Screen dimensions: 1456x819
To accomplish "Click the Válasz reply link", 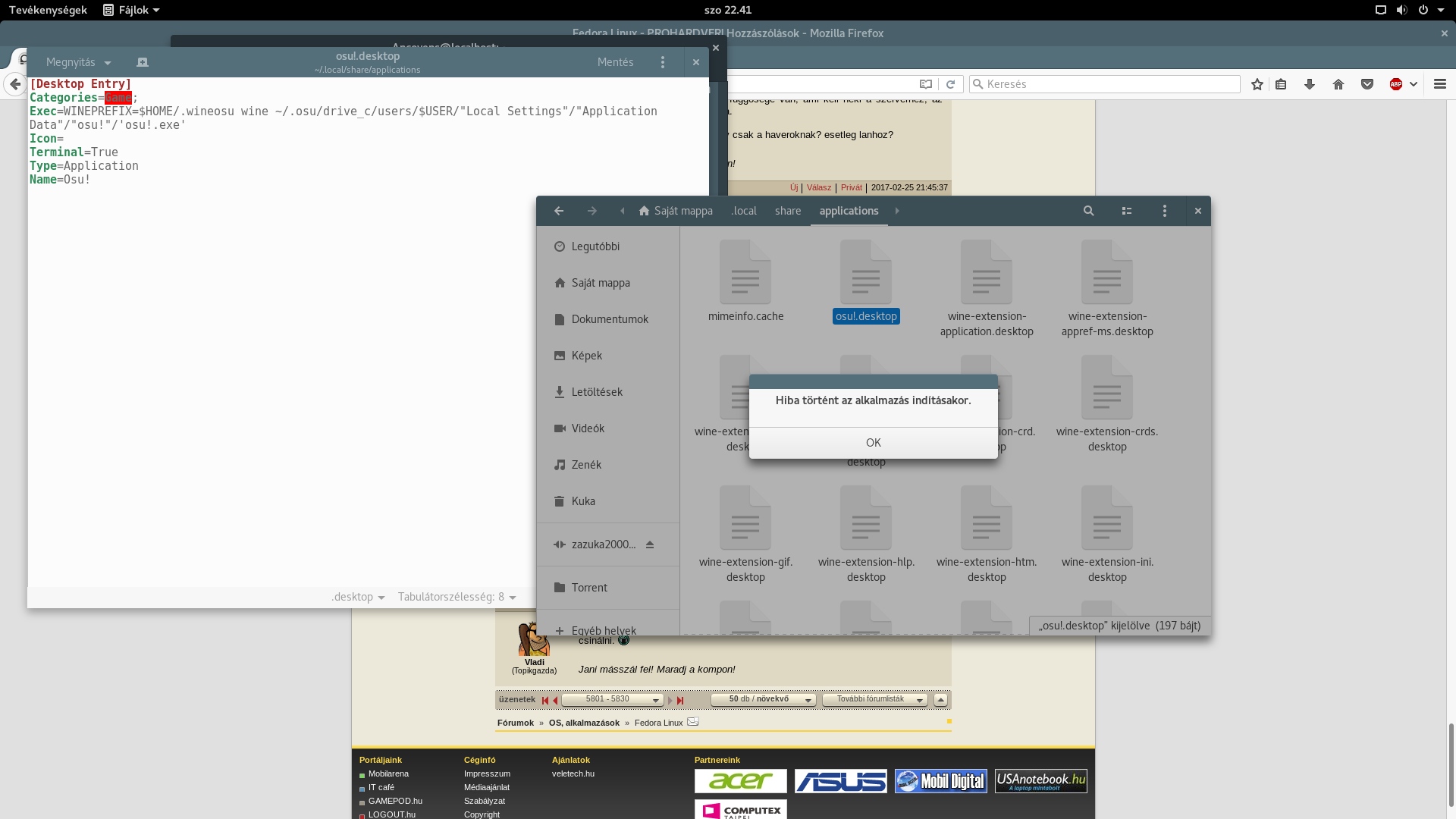I will (818, 187).
